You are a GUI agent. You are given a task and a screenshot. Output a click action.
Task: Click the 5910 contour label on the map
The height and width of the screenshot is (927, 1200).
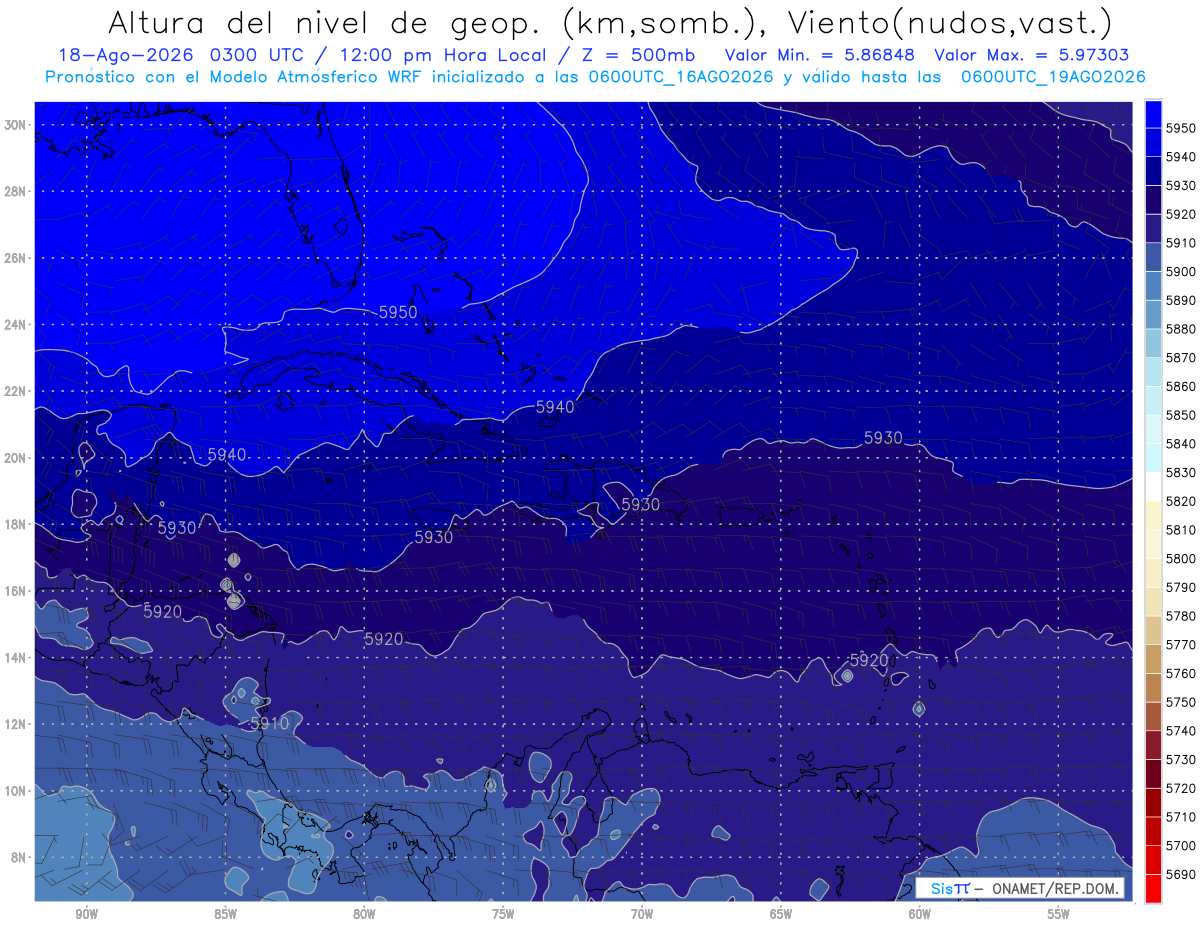269,722
